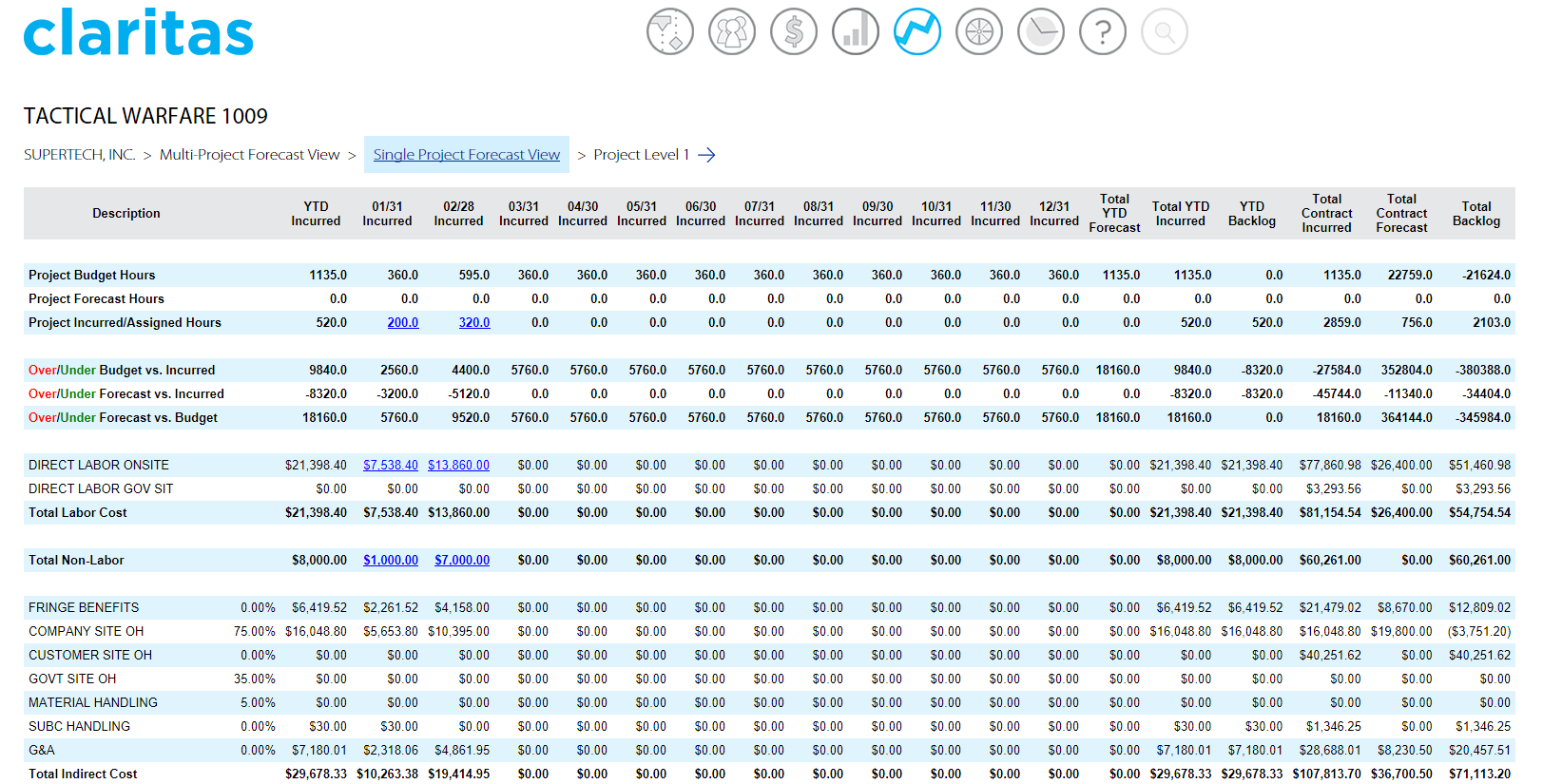Click the Total Contract Forecast header
Viewport: 1543px width, 784px height.
1401,214
